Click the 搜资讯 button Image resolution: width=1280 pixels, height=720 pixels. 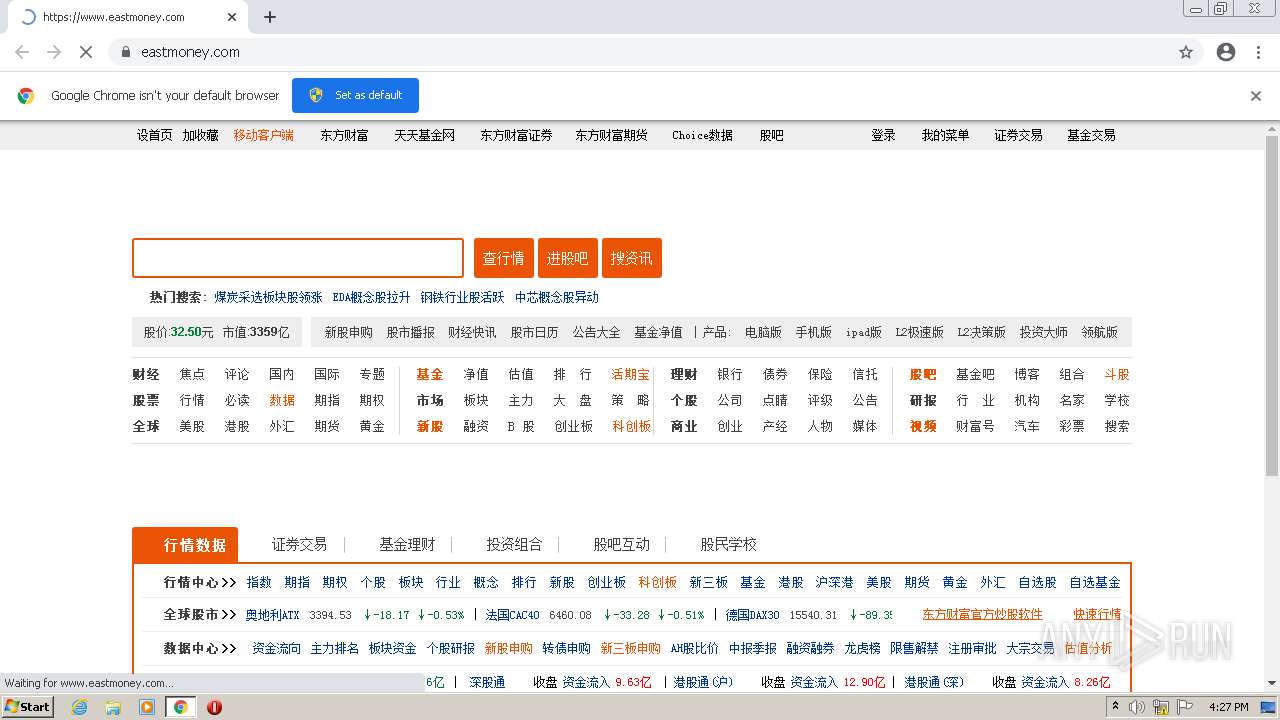tap(631, 258)
